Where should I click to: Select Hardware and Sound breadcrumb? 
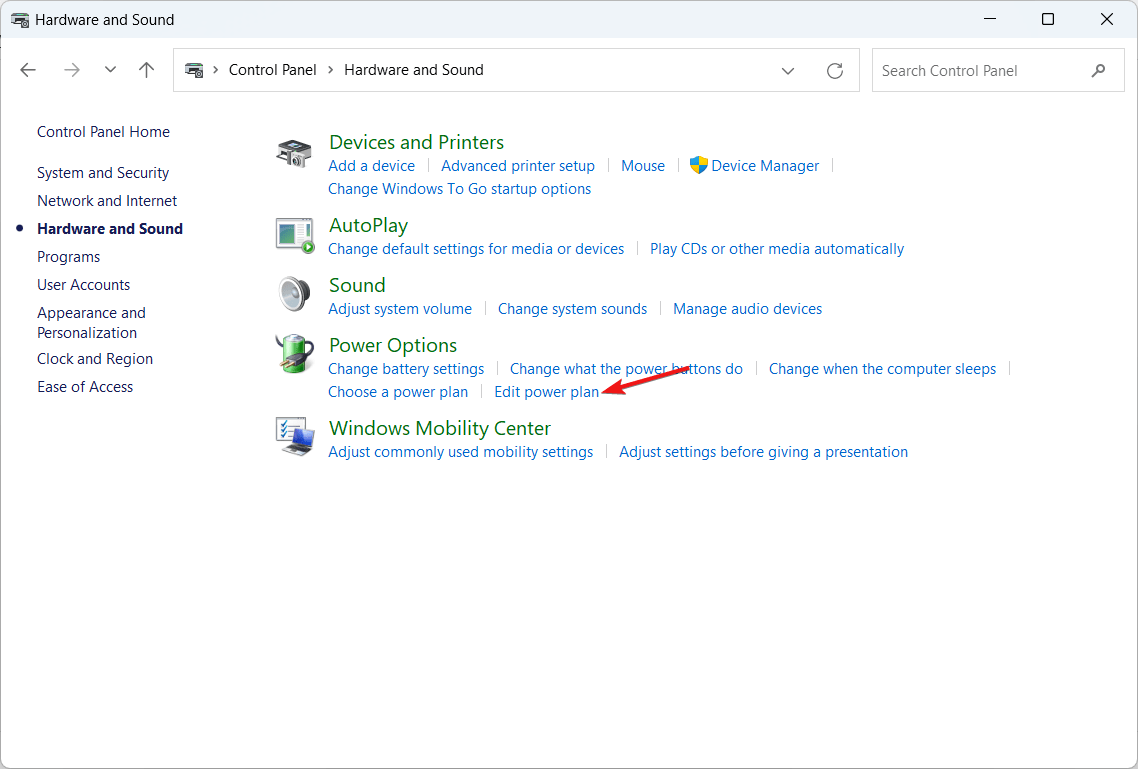coord(414,70)
